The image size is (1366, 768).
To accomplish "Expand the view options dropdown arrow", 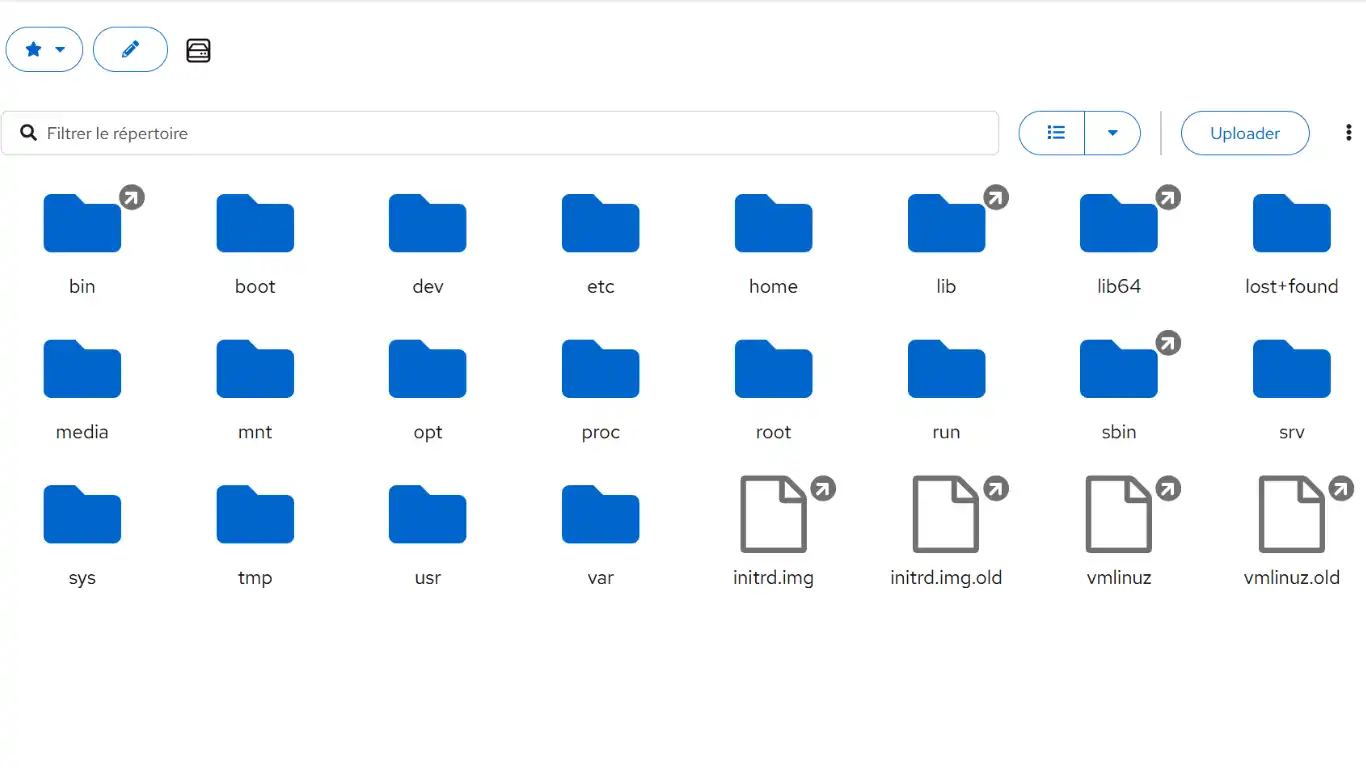I will [x=1112, y=133].
